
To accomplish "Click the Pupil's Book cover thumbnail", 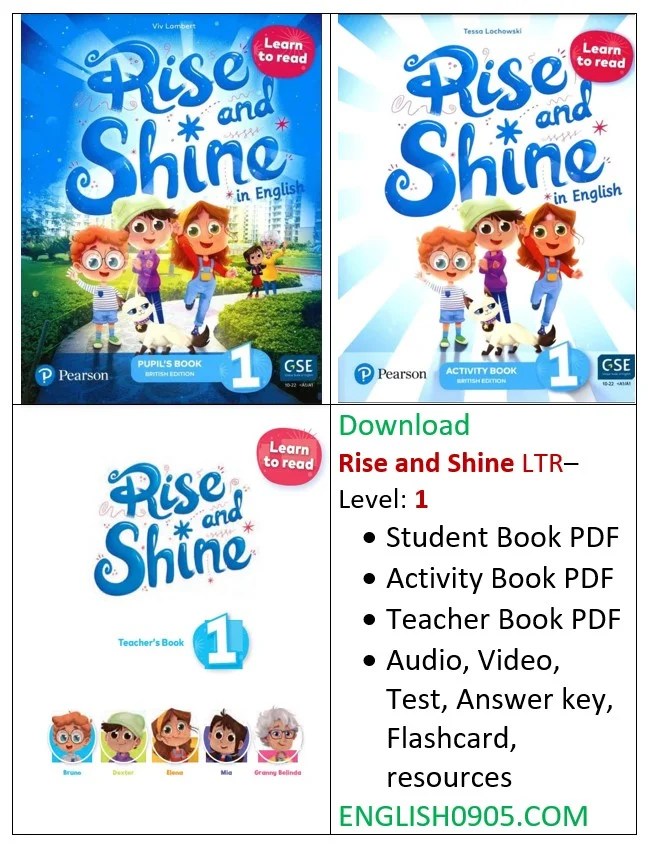I will [171, 209].
